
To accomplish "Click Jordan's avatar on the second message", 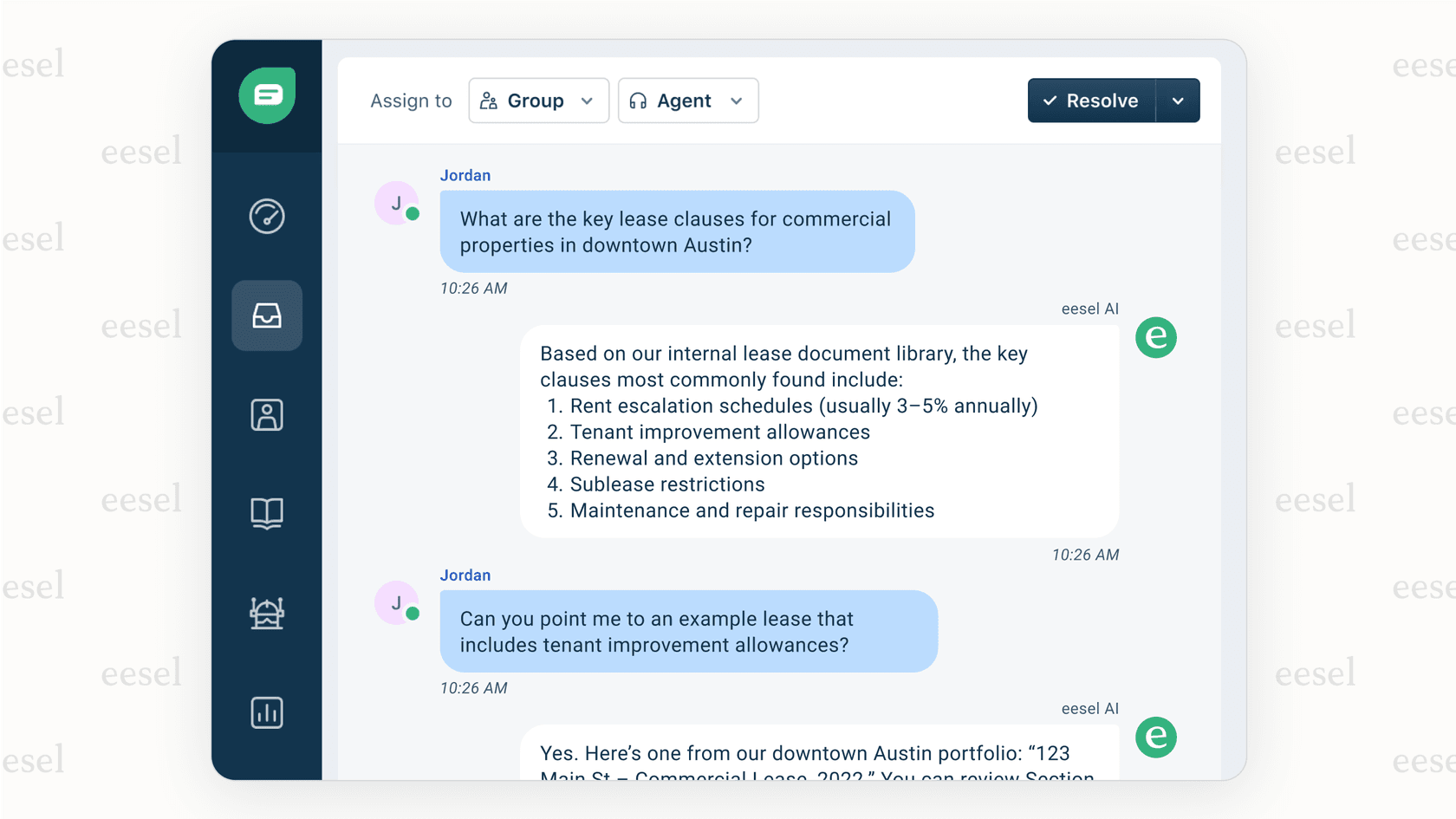I will tap(395, 602).
